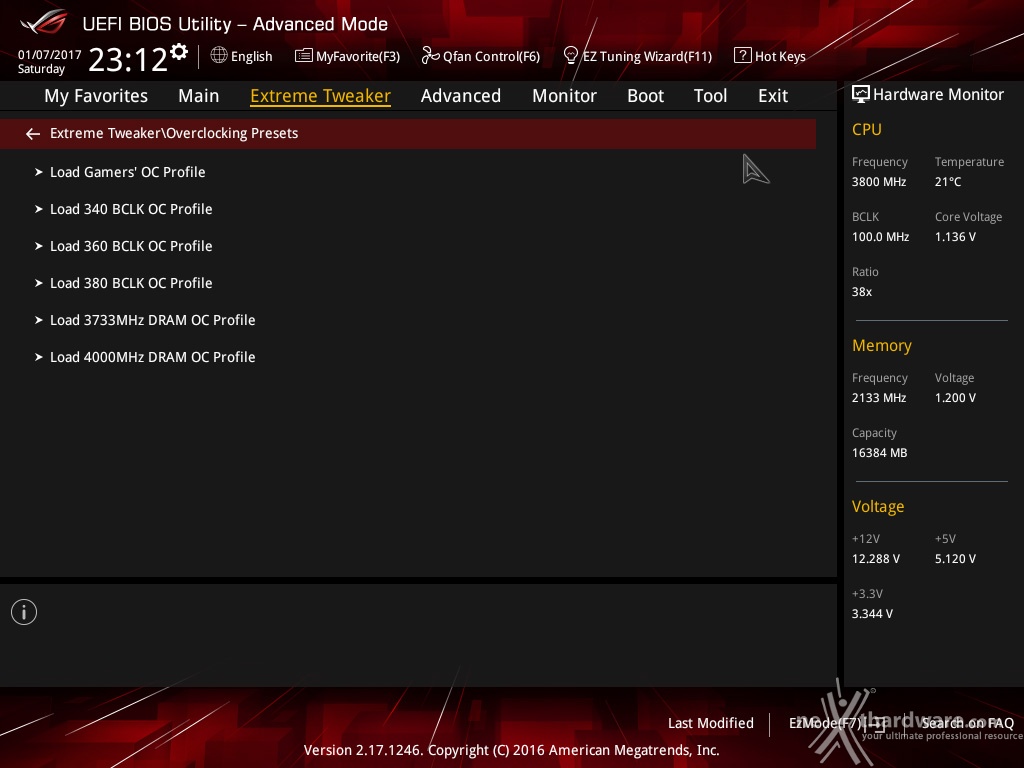This screenshot has height=768, width=1024.
Task: Click the Core Voltage value 1.136 V
Action: pos(955,237)
